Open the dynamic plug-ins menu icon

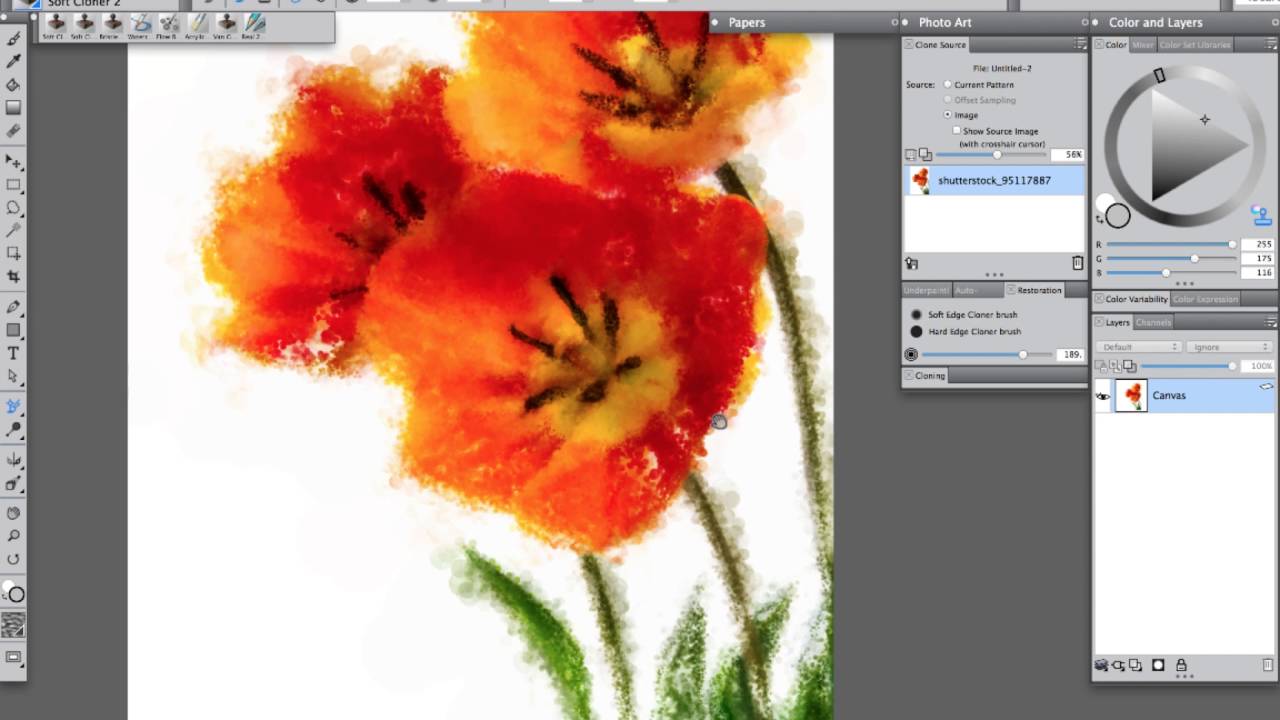click(x=1119, y=665)
